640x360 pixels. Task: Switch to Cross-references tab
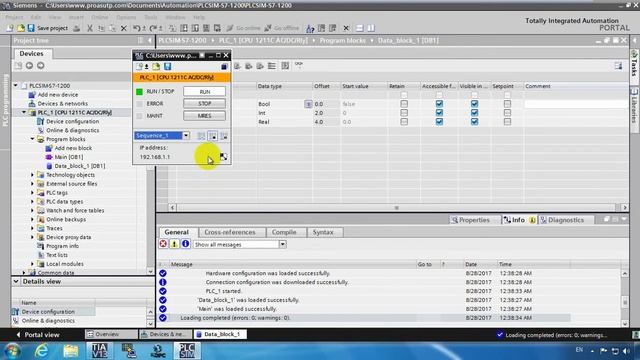[x=230, y=232]
